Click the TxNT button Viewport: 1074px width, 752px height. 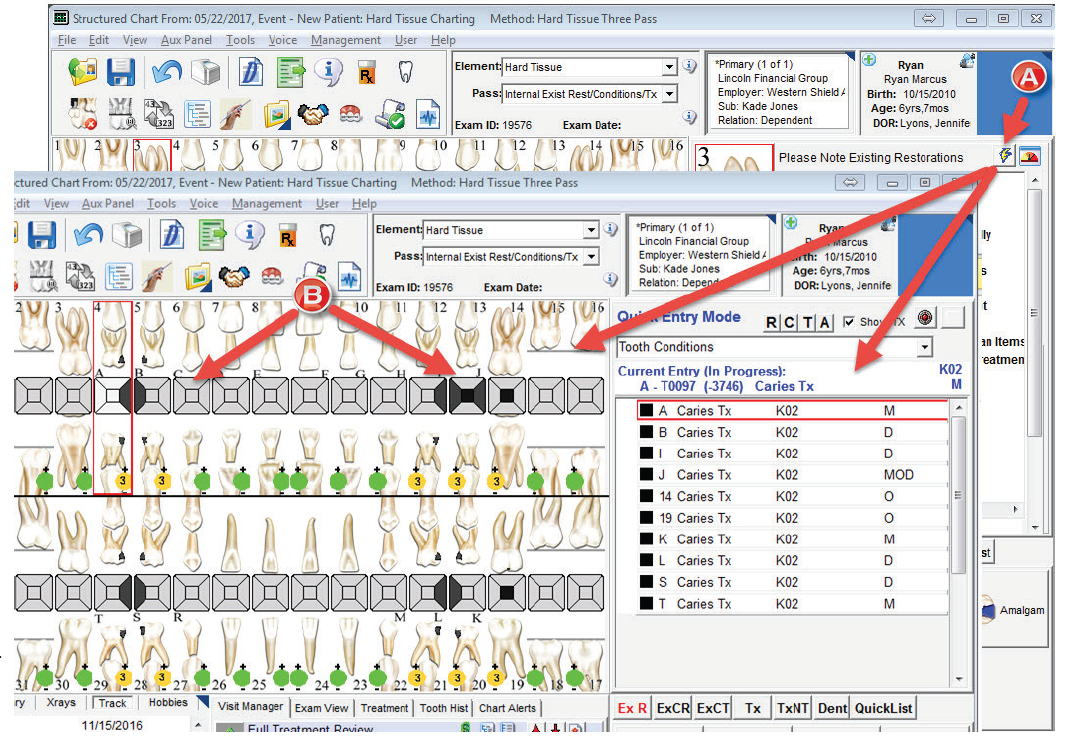792,708
